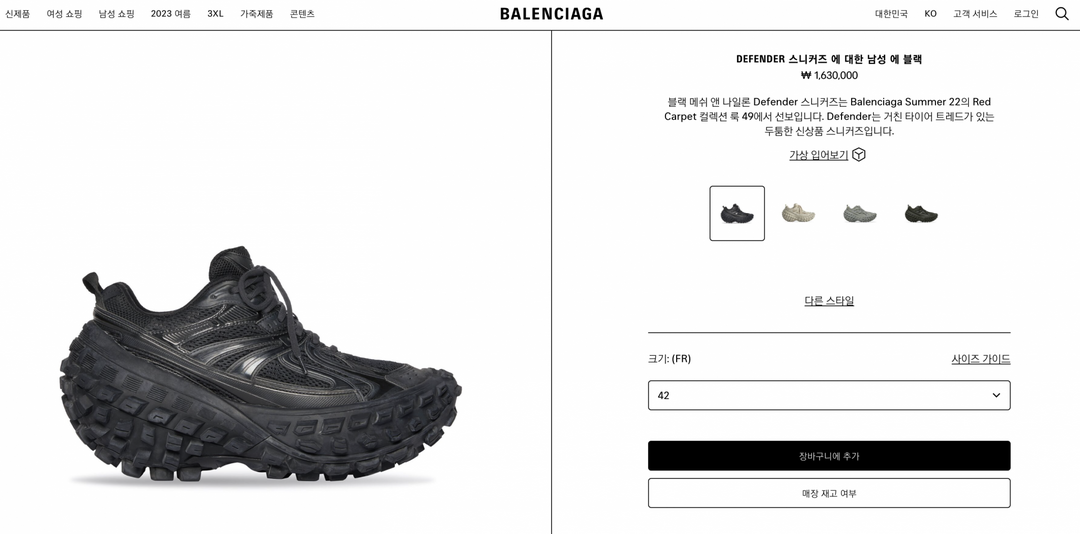
Task: Choose the grey Defender sneaker variant
Action: coord(860,214)
